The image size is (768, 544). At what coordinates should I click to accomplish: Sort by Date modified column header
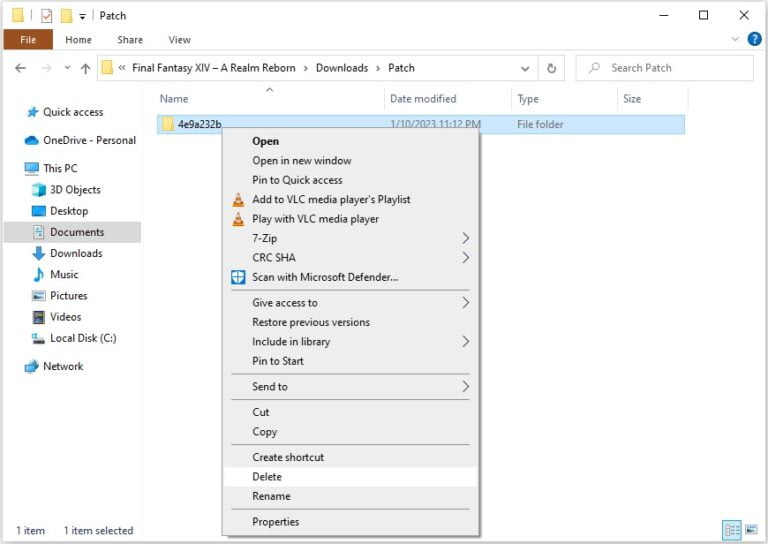point(423,99)
